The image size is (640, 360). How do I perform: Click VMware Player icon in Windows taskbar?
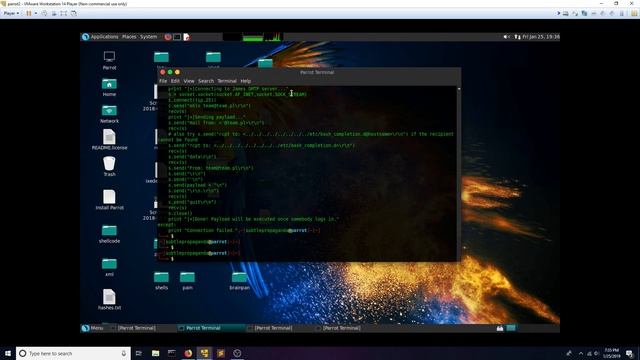pyautogui.click(x=204, y=353)
